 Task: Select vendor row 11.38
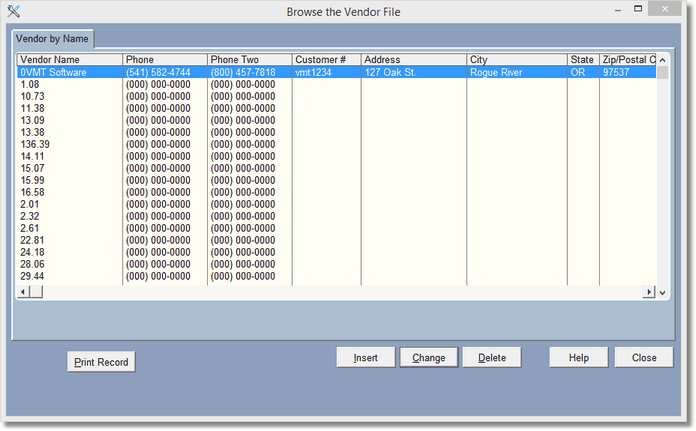pyautogui.click(x=336, y=108)
